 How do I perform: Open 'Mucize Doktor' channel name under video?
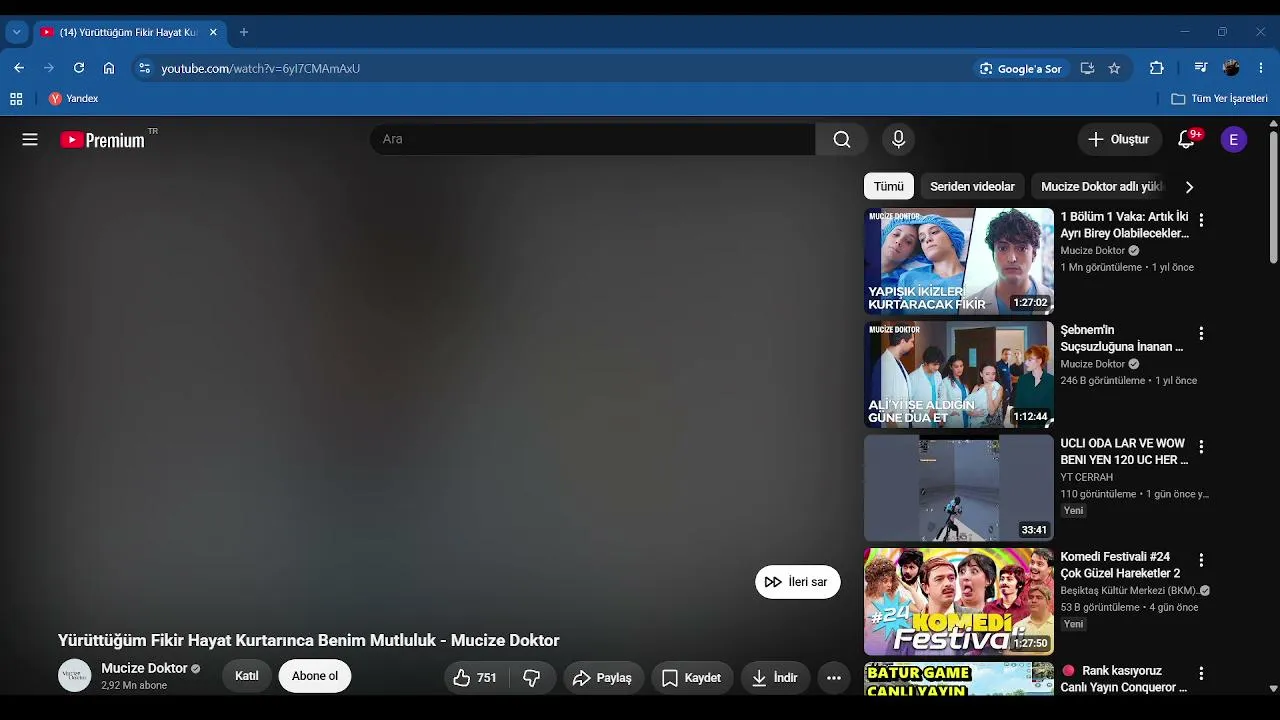tap(145, 668)
